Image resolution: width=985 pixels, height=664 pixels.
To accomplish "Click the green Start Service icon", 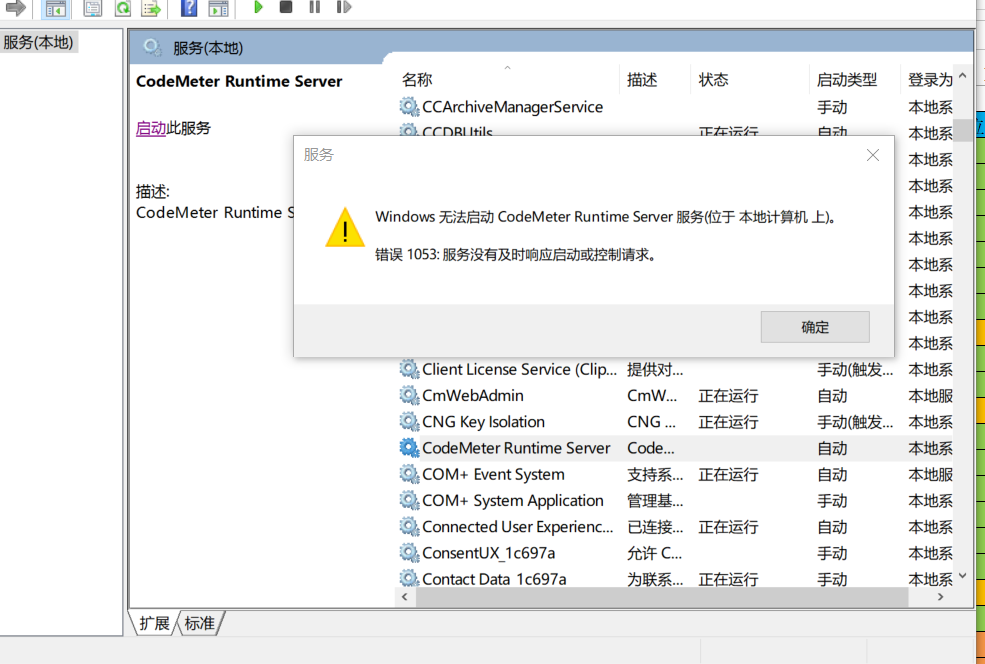I will pos(258,7).
